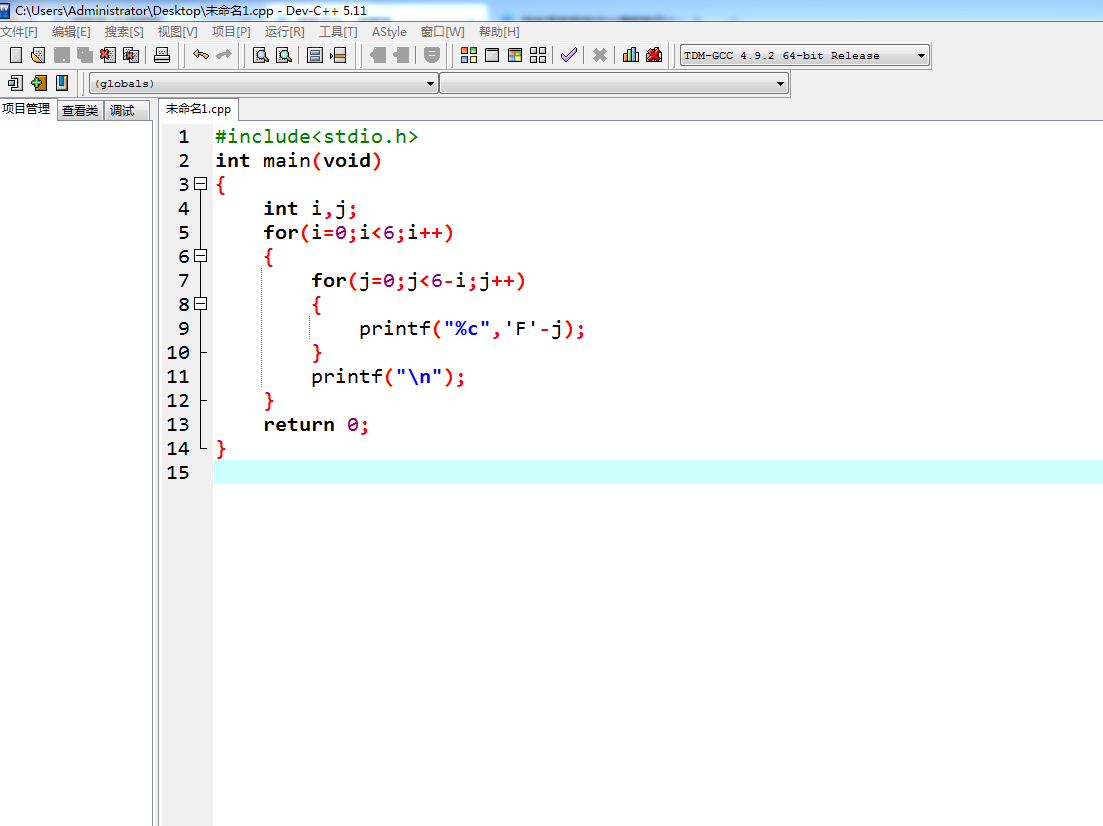Click the Redo arrow toolbar icon
Image resolution: width=1103 pixels, height=826 pixels.
(x=224, y=55)
